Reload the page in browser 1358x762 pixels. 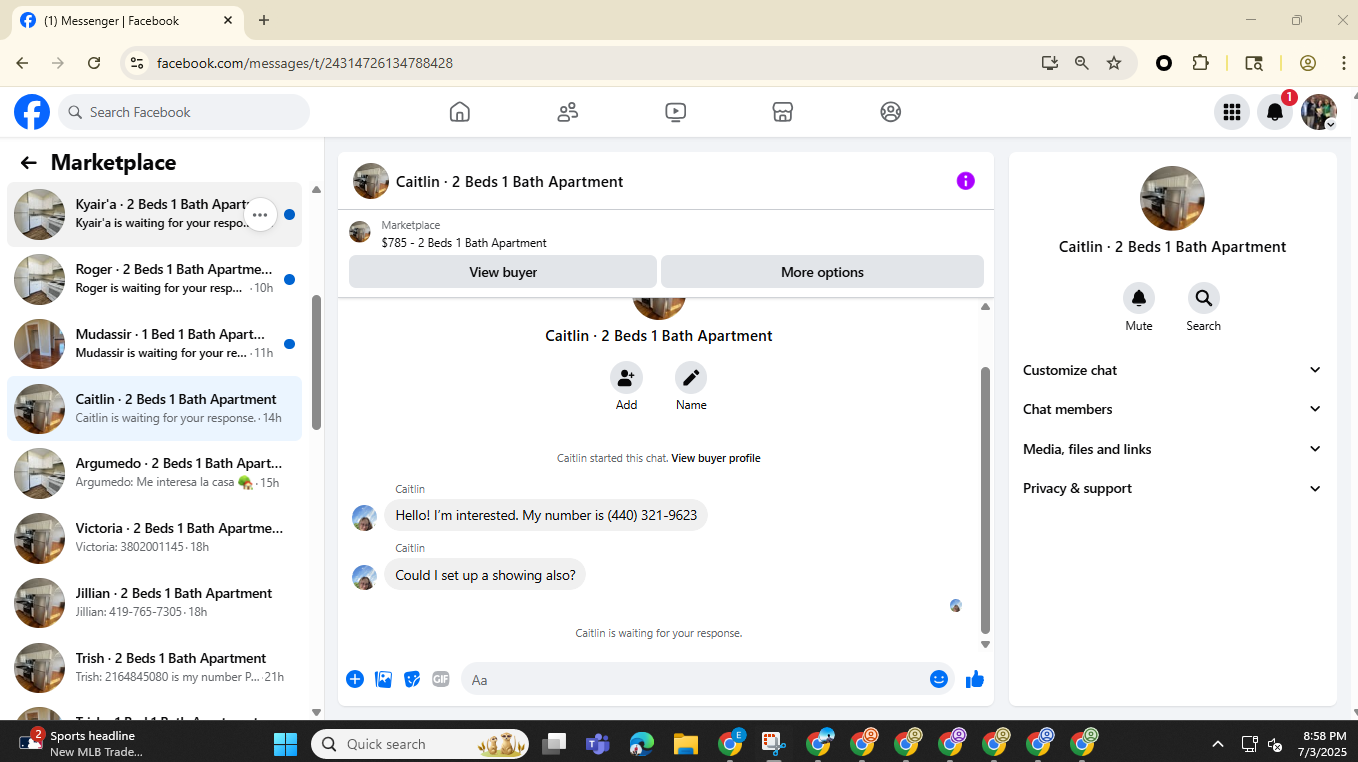point(94,63)
